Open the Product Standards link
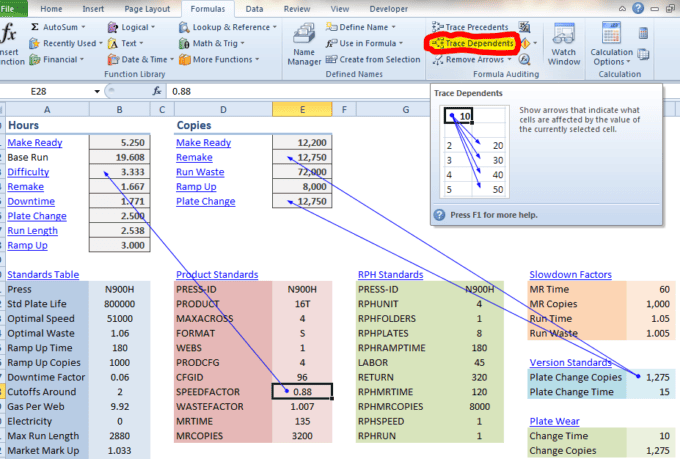680x459 pixels. (217, 275)
